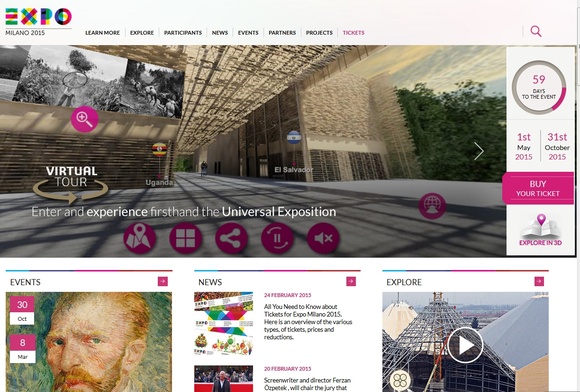Play the Explore construction video
Viewport: 580px width, 392px height.
pos(465,345)
